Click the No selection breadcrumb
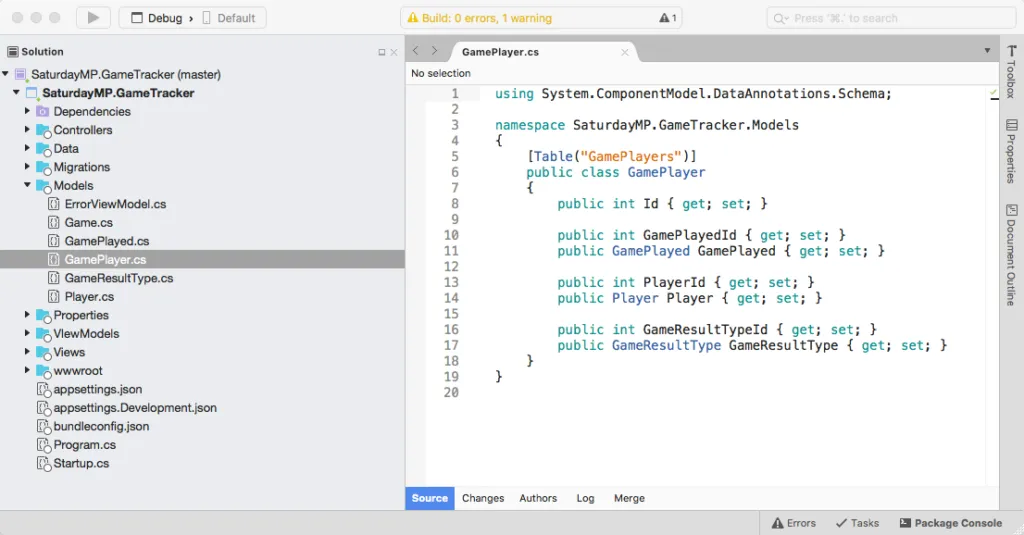1024x535 pixels. point(441,73)
